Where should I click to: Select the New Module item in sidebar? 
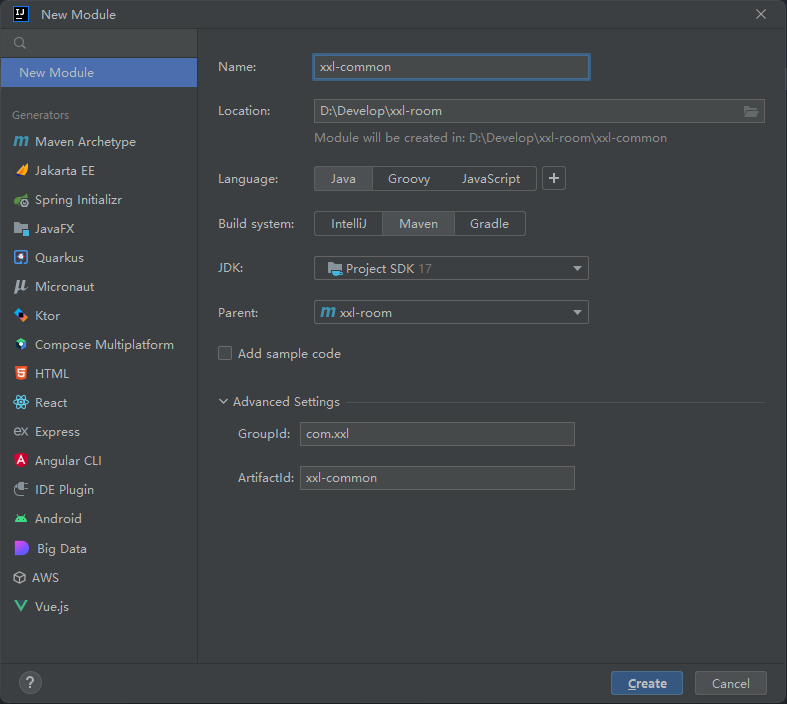99,72
